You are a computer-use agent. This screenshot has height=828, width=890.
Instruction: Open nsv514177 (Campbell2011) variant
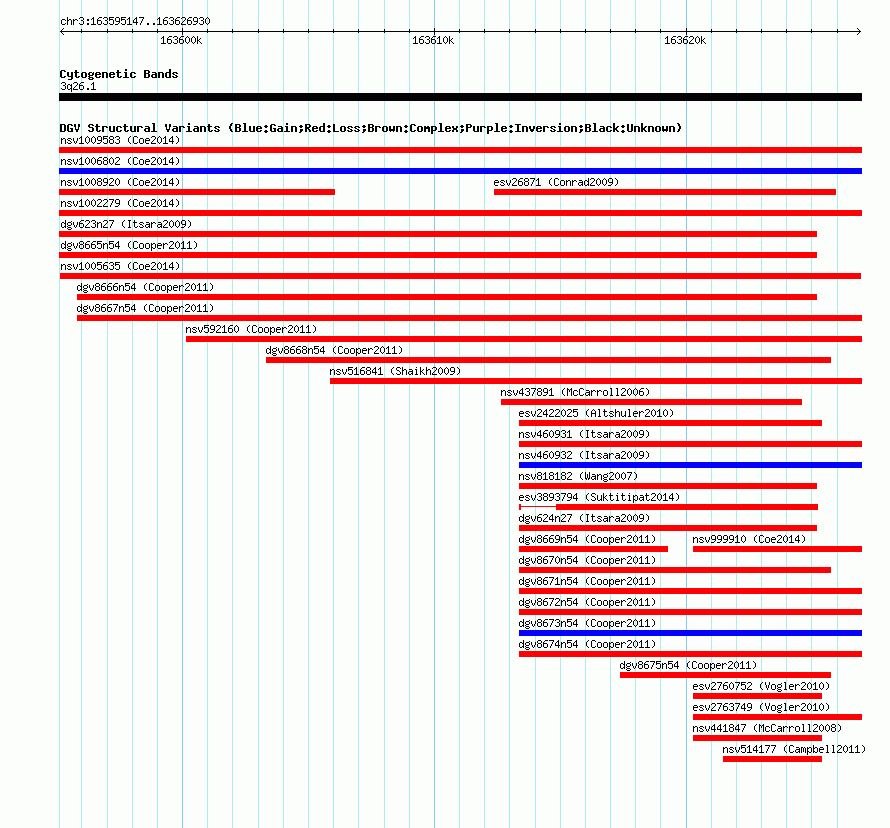(794, 749)
